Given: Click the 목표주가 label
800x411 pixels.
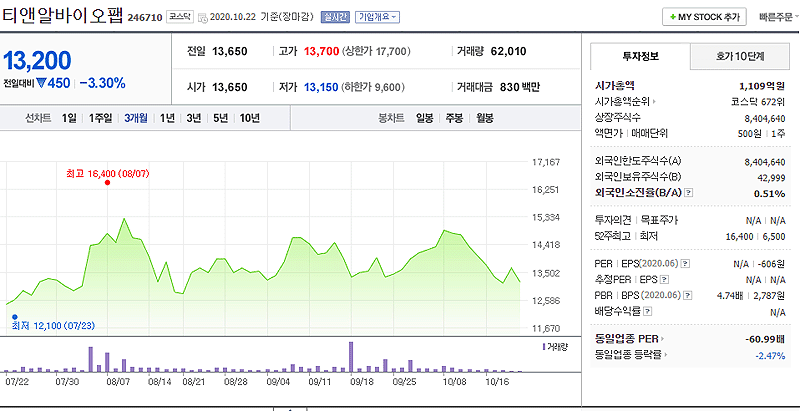Looking at the screenshot, I should pyautogui.click(x=659, y=220).
